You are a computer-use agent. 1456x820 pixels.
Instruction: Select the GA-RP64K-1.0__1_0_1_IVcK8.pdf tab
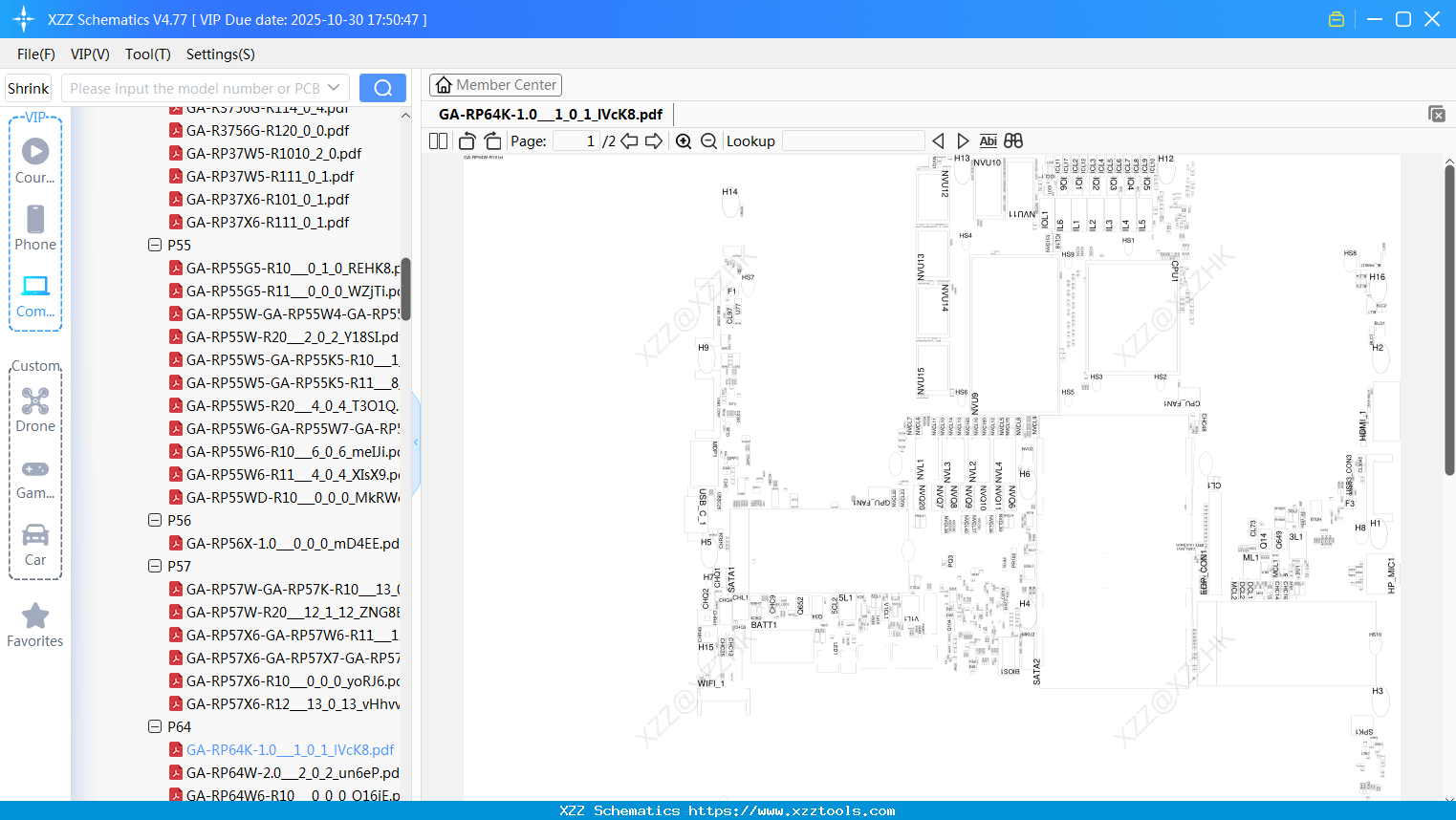(551, 115)
